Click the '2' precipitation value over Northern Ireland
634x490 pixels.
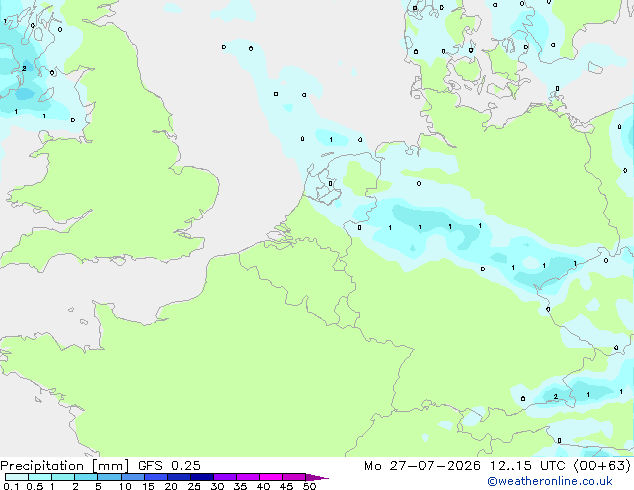pos(24,68)
